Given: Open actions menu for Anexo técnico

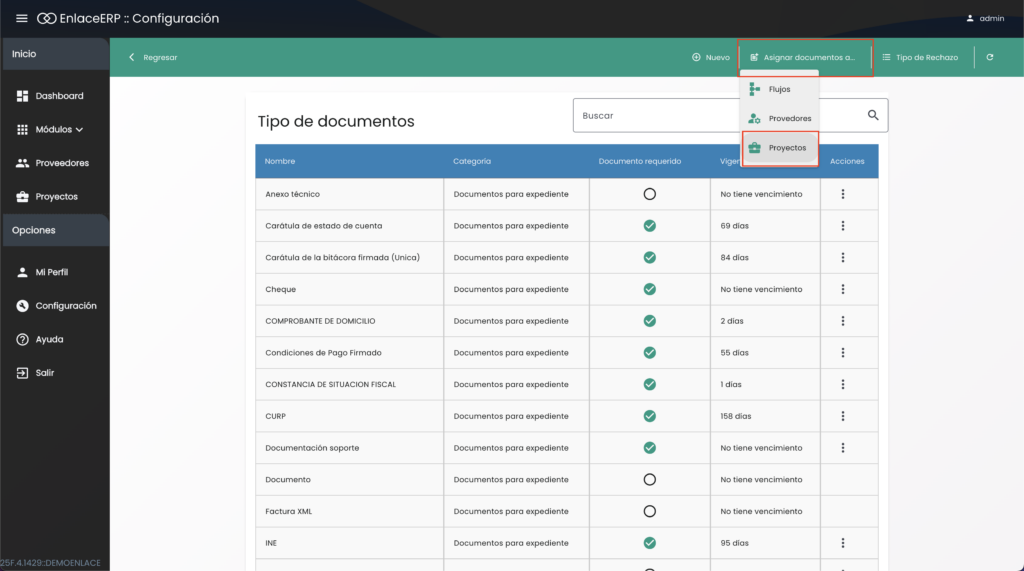Looking at the screenshot, I should pyautogui.click(x=843, y=194).
